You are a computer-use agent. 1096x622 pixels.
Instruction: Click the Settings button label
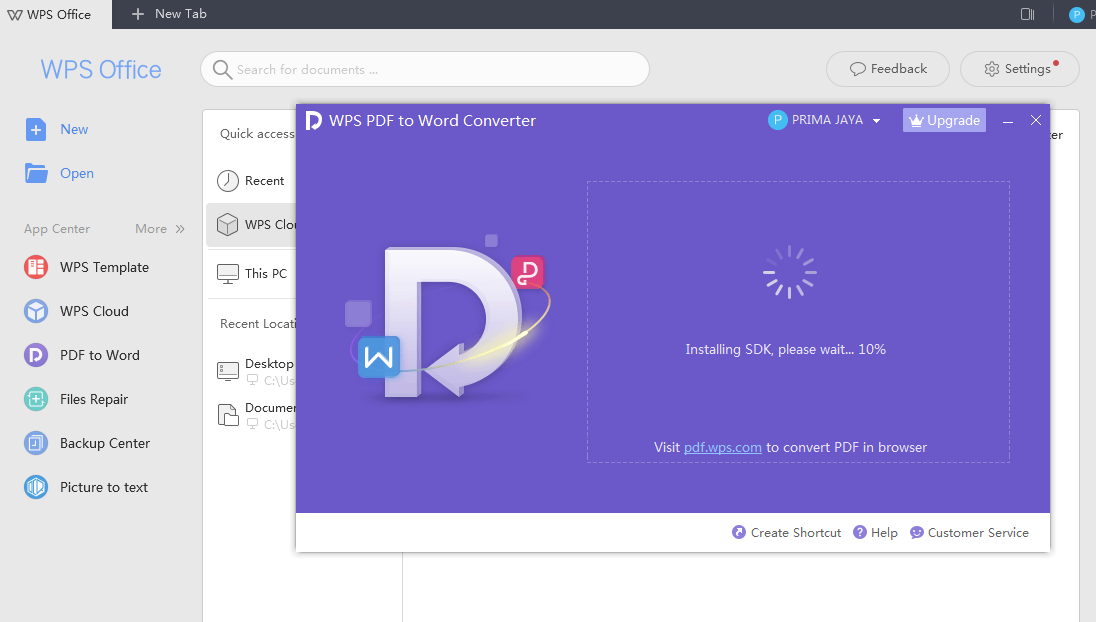1028,69
